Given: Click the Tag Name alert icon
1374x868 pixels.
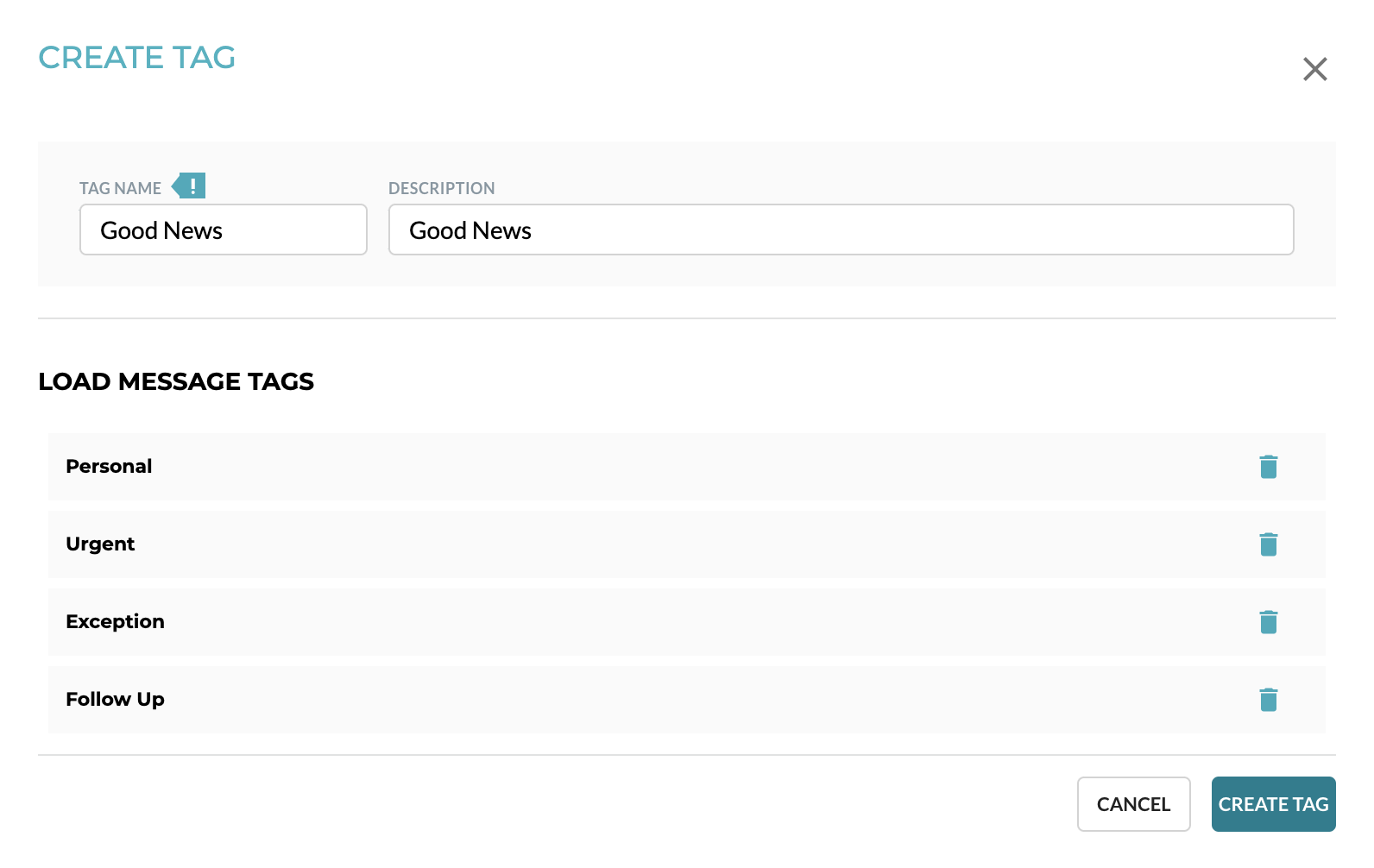Looking at the screenshot, I should [x=190, y=186].
